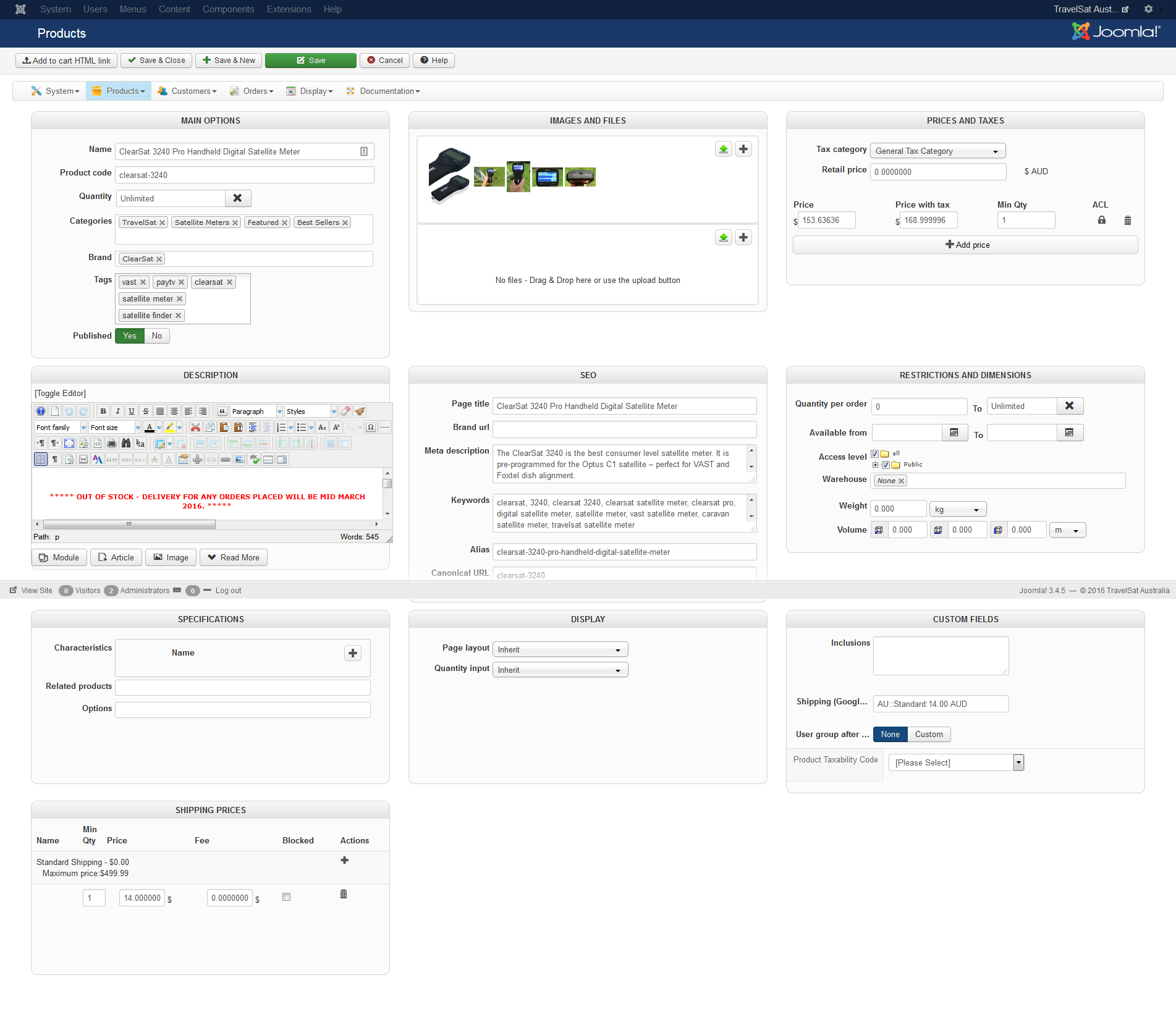Viewport: 1176px width, 1017px height.
Task: Run the spellcheck in the editor
Action: coord(255,460)
